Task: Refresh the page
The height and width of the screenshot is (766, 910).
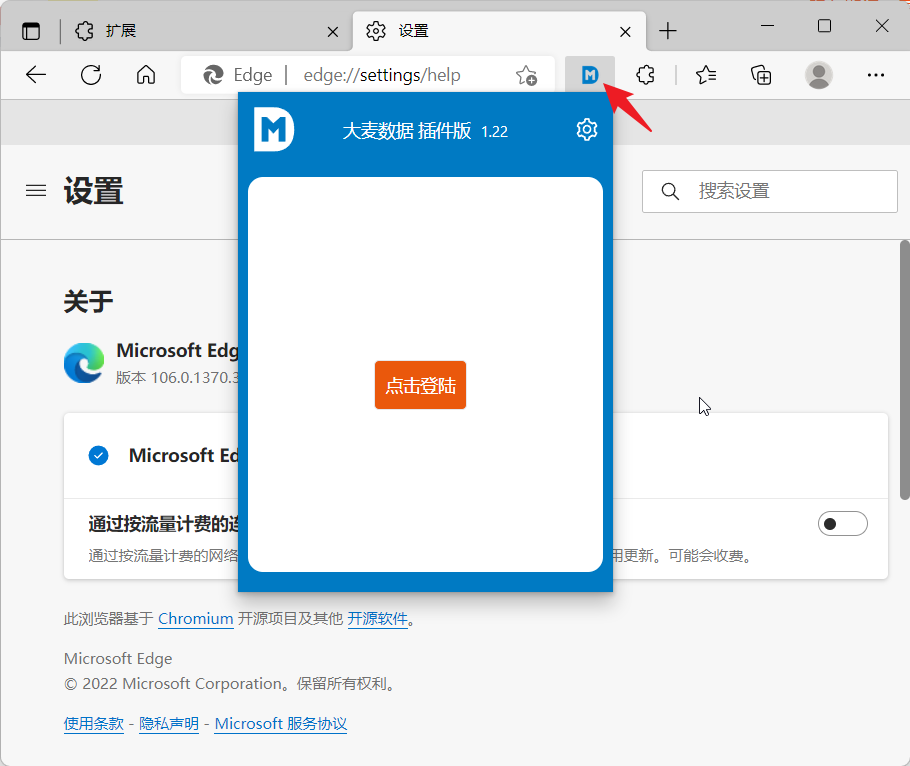Action: [x=91, y=75]
